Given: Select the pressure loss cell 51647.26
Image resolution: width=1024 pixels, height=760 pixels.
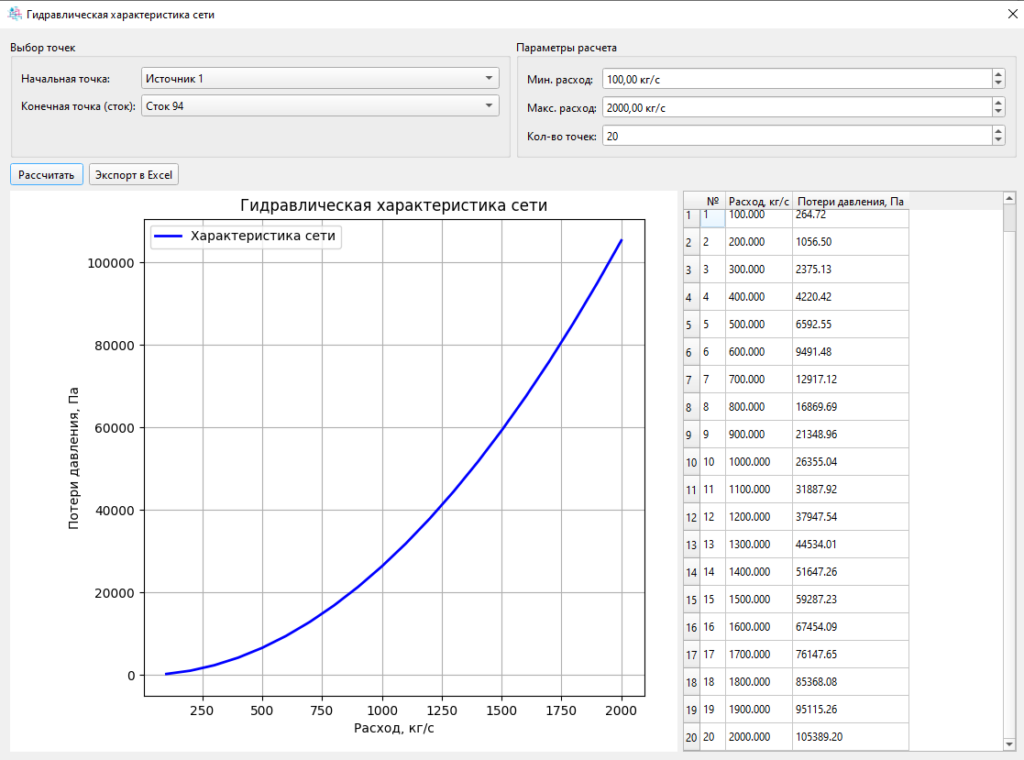Looking at the screenshot, I should point(850,571).
